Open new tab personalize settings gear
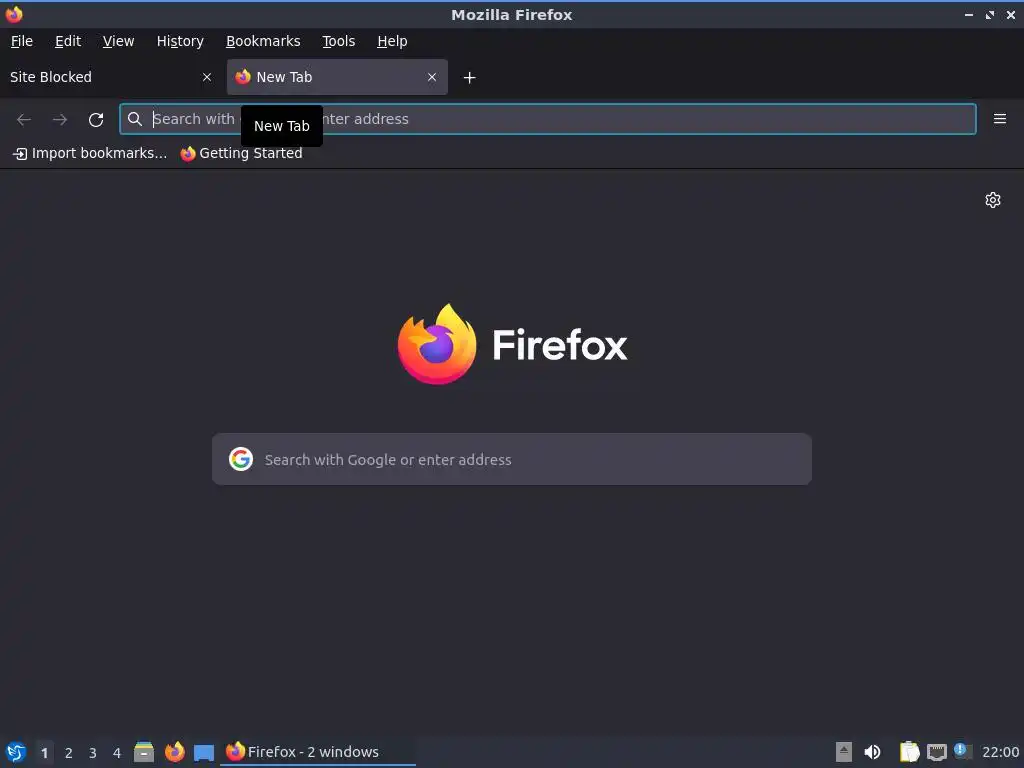This screenshot has height=768, width=1024. pos(993,200)
